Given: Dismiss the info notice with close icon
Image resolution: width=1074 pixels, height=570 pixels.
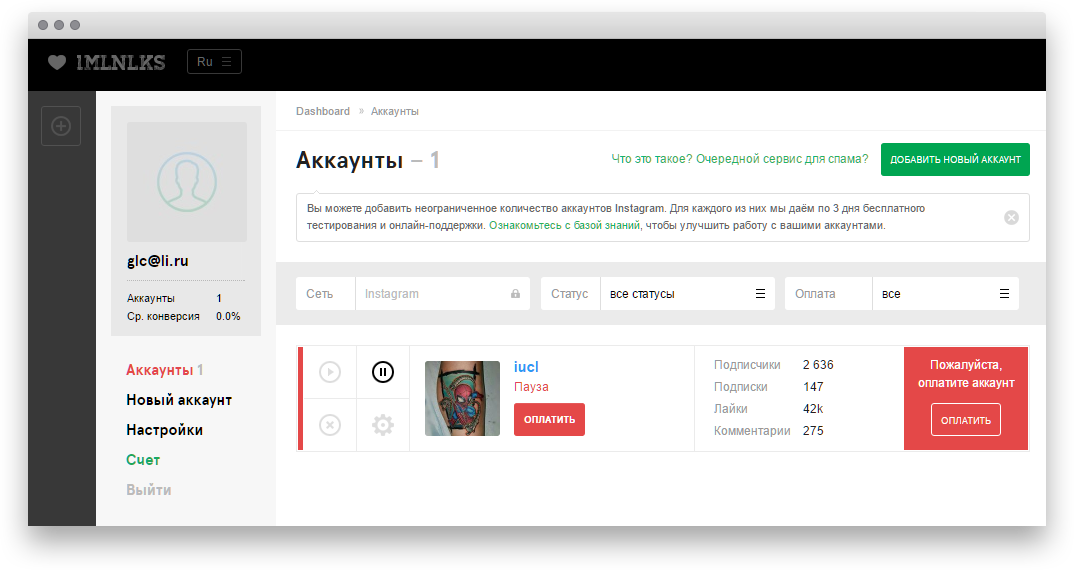Looking at the screenshot, I should pos(1012,218).
